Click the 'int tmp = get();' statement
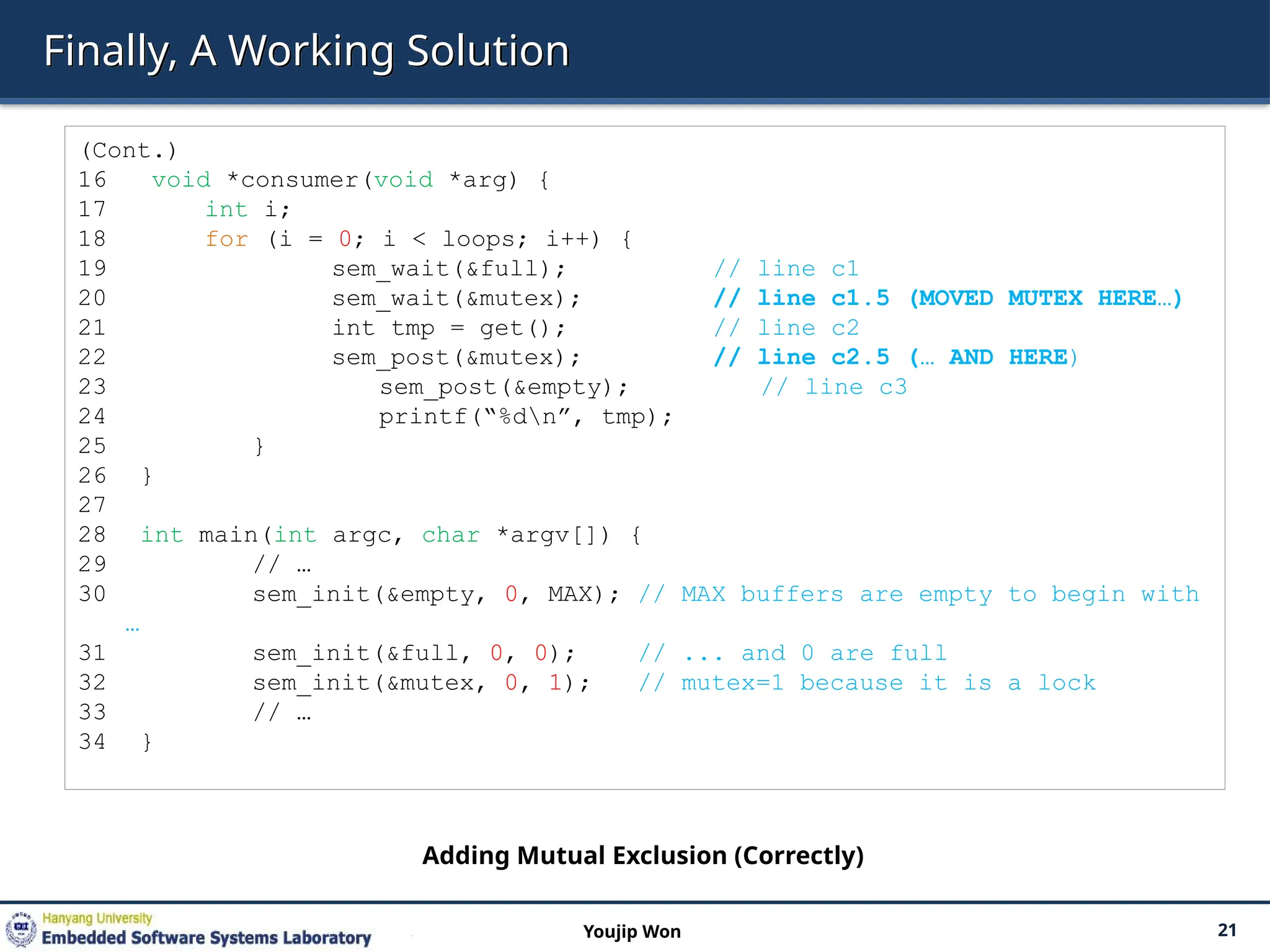Screen dimensions: 1270x952 click(x=449, y=328)
